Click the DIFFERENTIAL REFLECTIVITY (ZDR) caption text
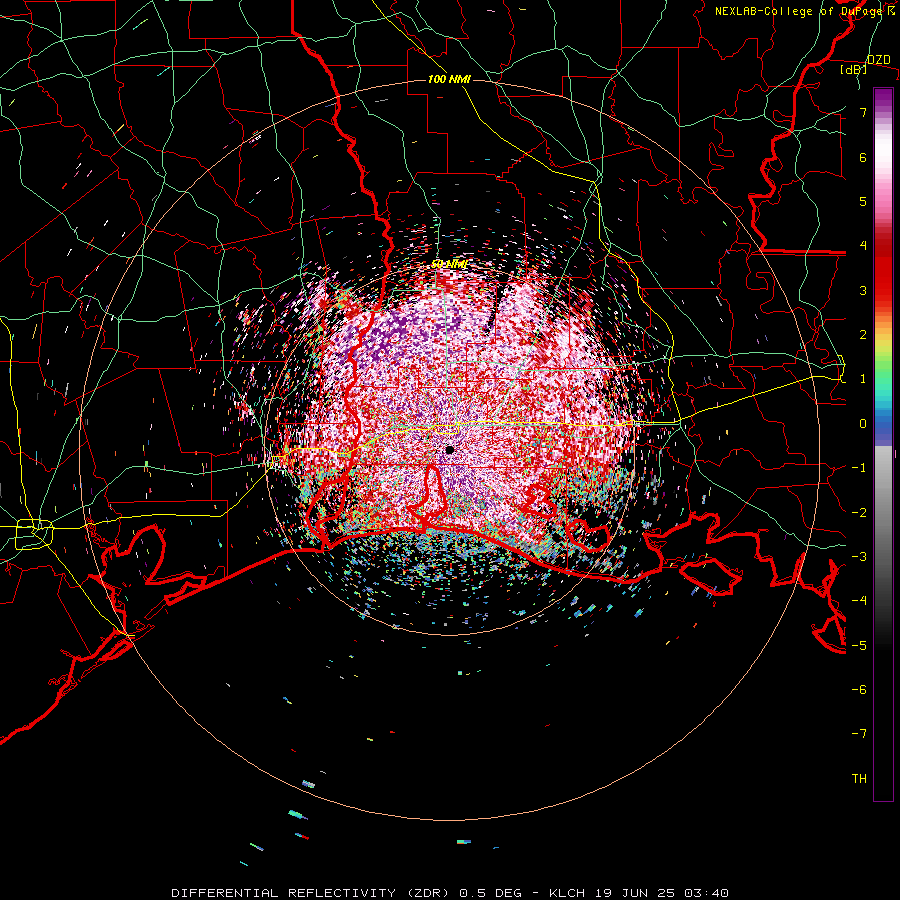This screenshot has width=900, height=900. tap(313, 893)
